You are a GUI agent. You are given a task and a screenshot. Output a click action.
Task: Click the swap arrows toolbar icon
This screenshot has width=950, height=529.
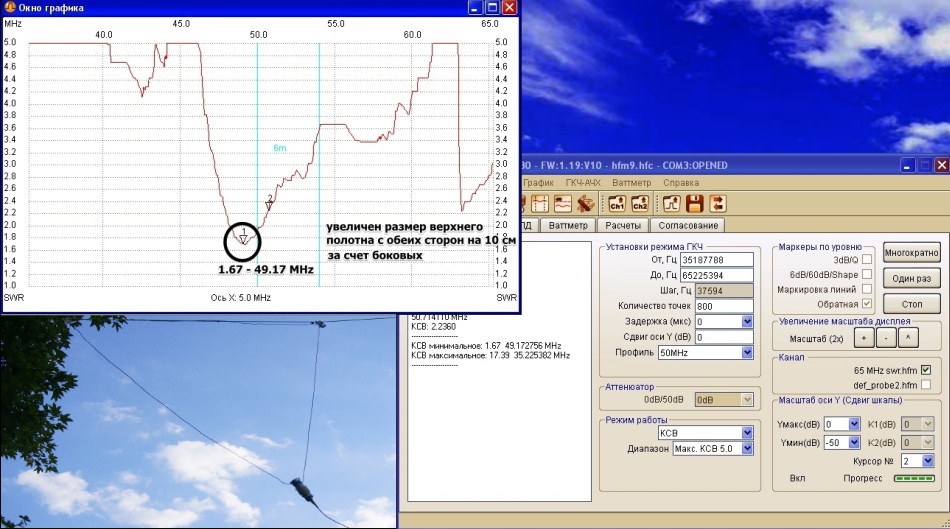click(717, 204)
